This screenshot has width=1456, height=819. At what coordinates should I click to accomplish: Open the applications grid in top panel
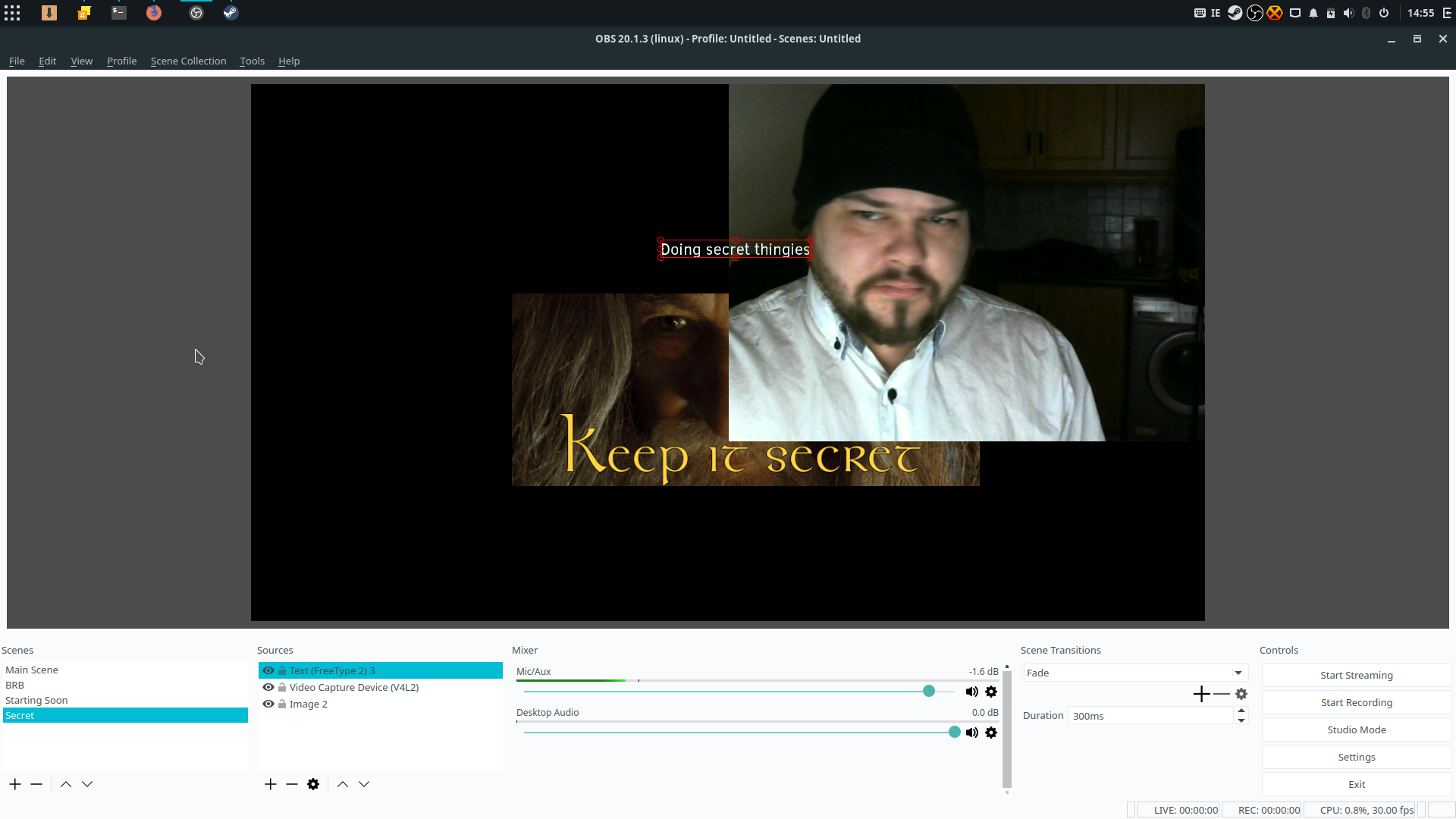click(x=12, y=13)
